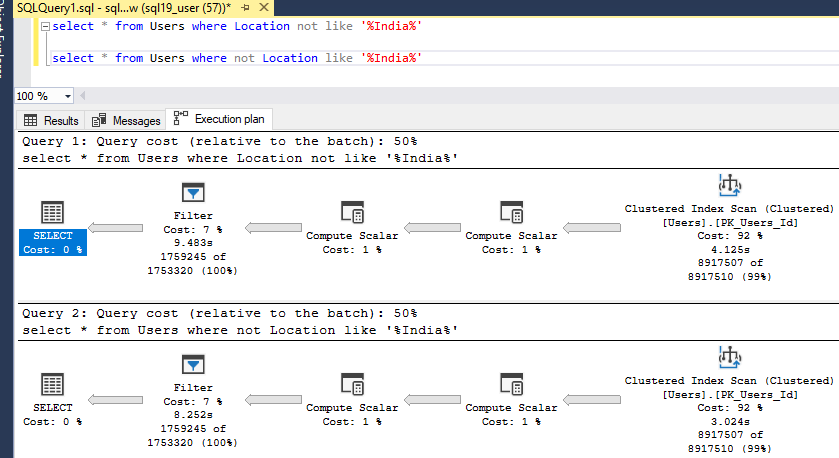Click Query 2's Clustered Index Scan icon
Viewport: 839px width, 458px height.
coord(729,357)
